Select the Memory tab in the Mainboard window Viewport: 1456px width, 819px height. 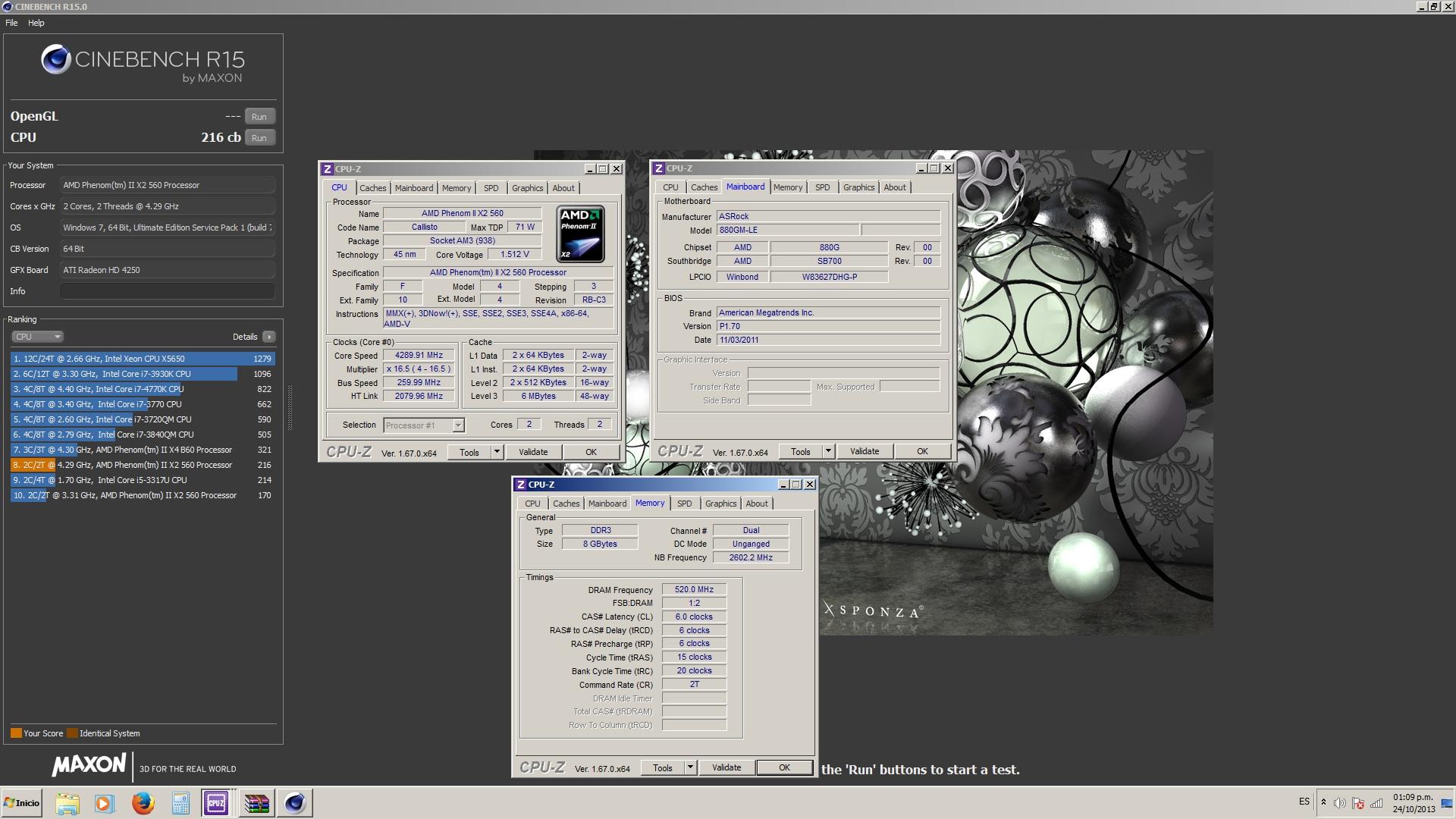(788, 187)
